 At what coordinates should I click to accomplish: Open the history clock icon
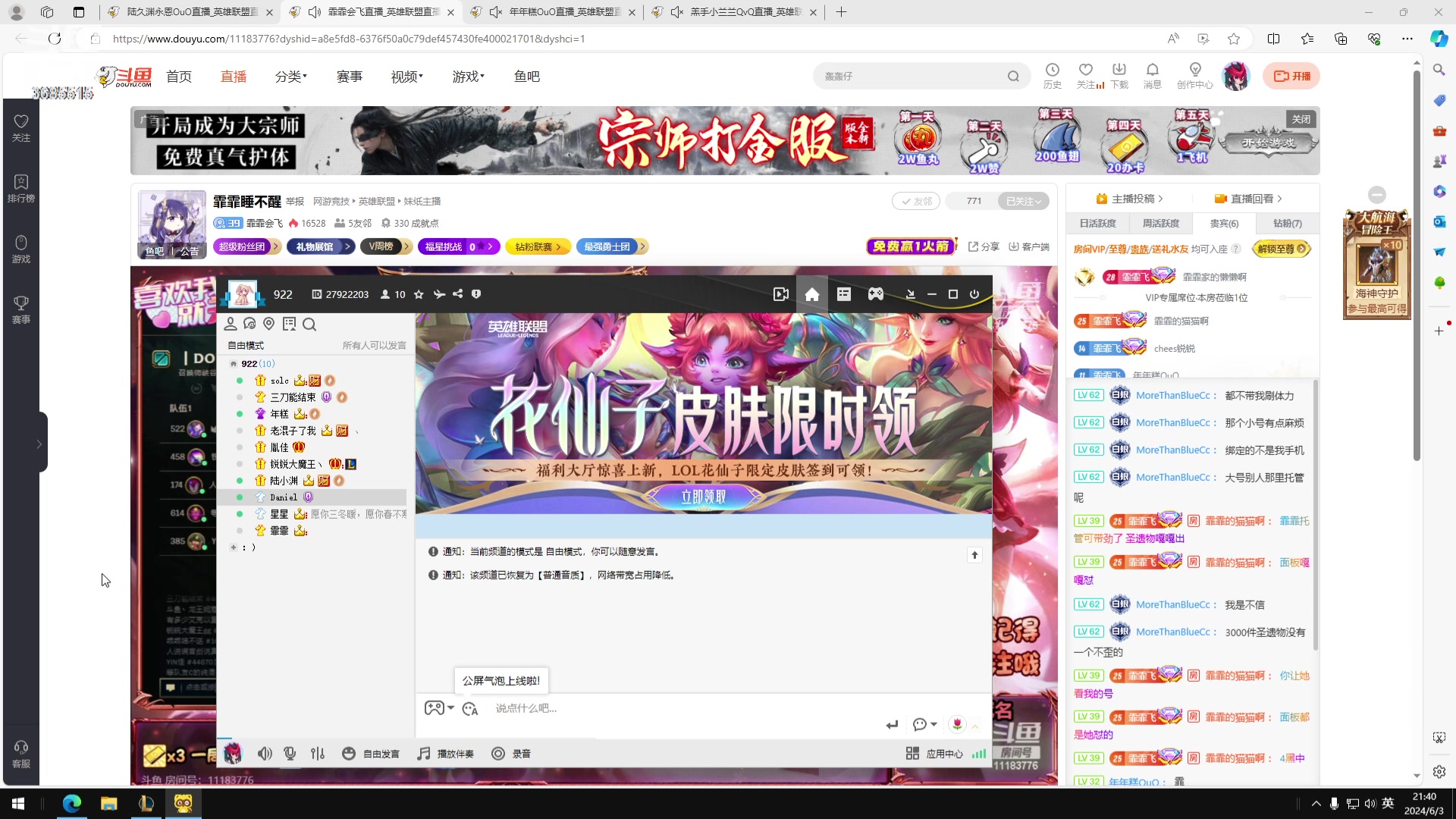point(1052,70)
